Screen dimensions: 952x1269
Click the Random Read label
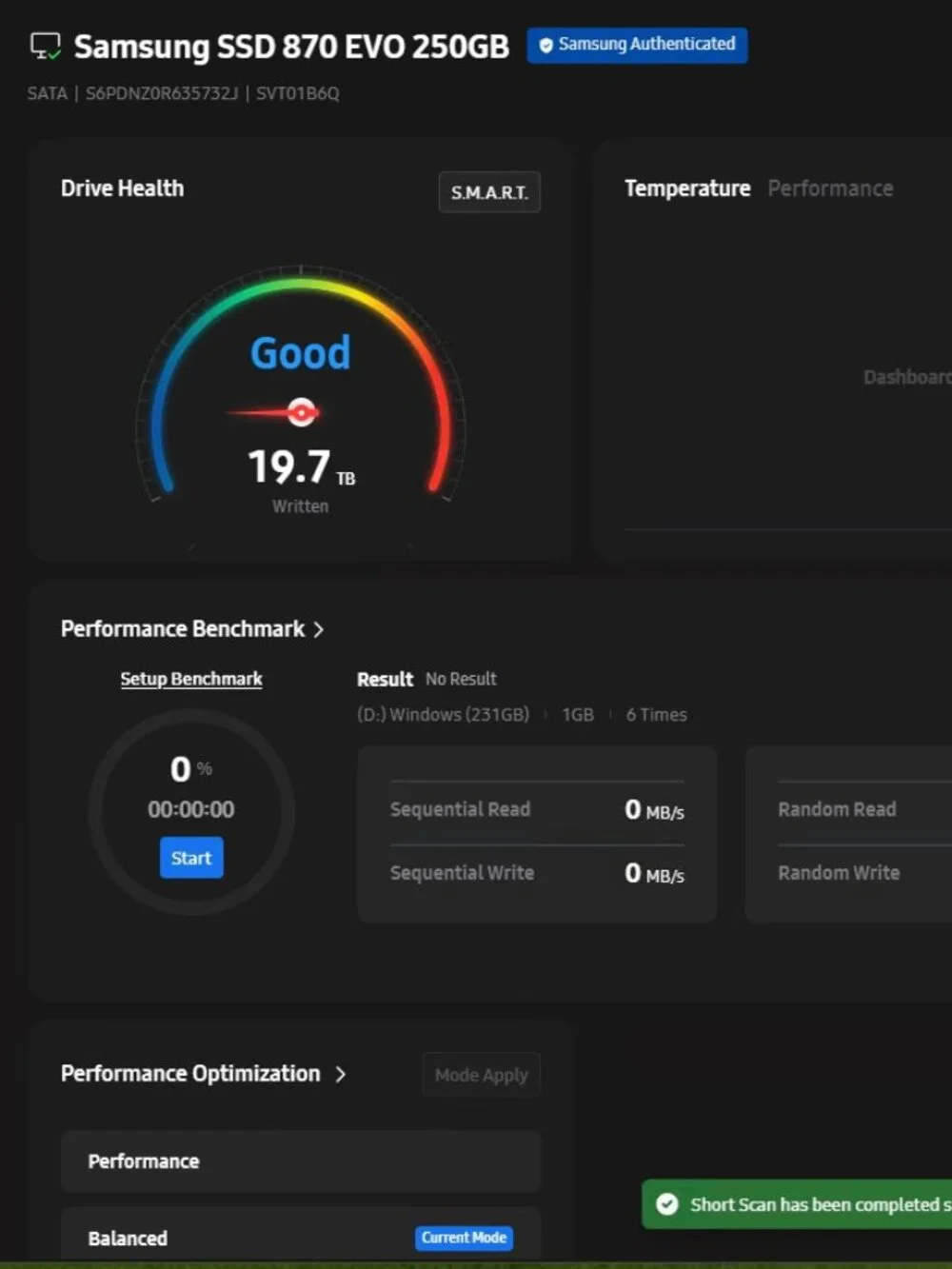(837, 809)
